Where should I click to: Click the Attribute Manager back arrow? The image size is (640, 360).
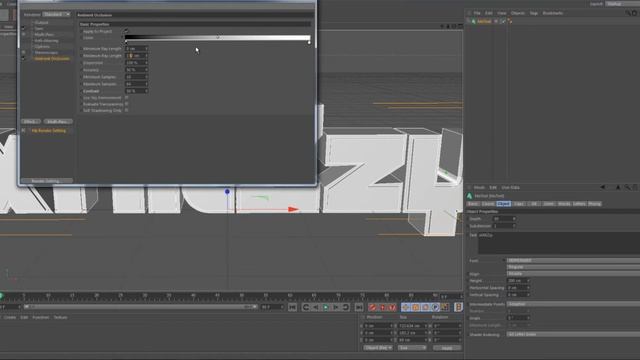click(602, 187)
